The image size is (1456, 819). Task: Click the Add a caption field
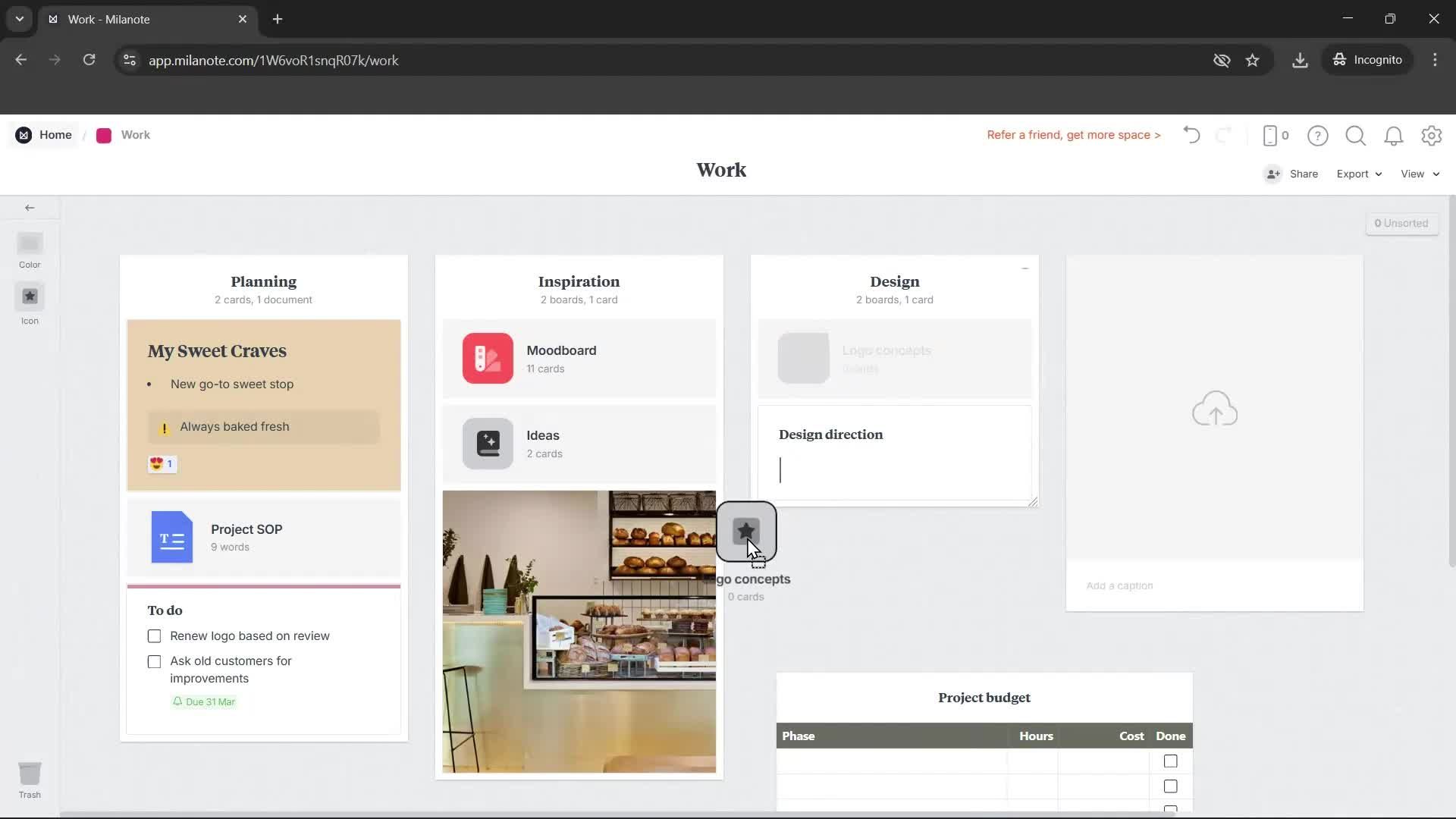coord(1120,585)
